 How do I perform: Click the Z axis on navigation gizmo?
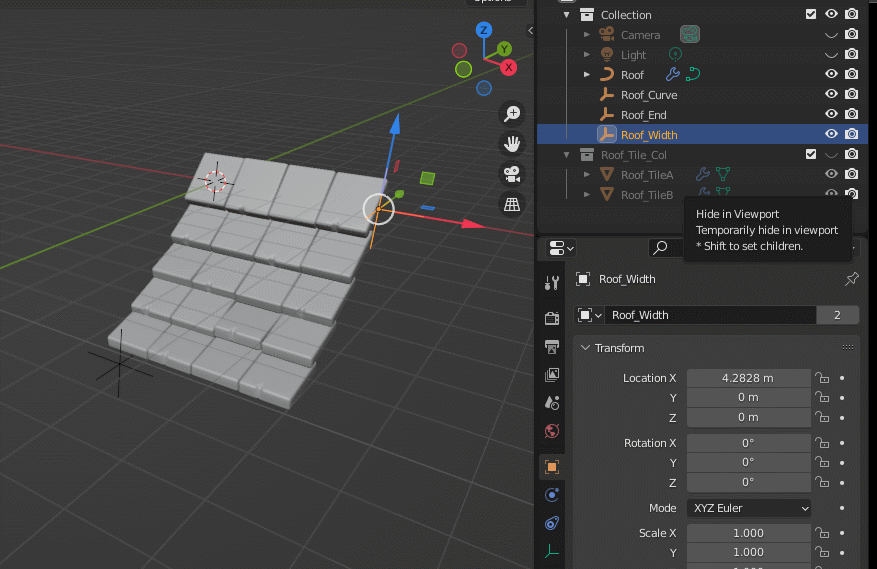click(x=484, y=30)
